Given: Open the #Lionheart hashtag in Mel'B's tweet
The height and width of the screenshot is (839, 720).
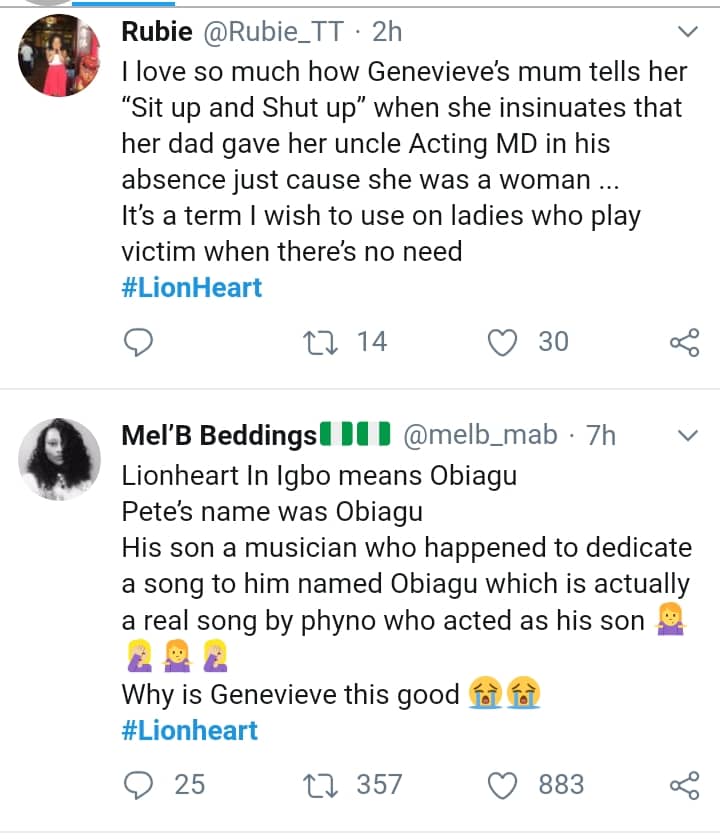Looking at the screenshot, I should tap(190, 730).
